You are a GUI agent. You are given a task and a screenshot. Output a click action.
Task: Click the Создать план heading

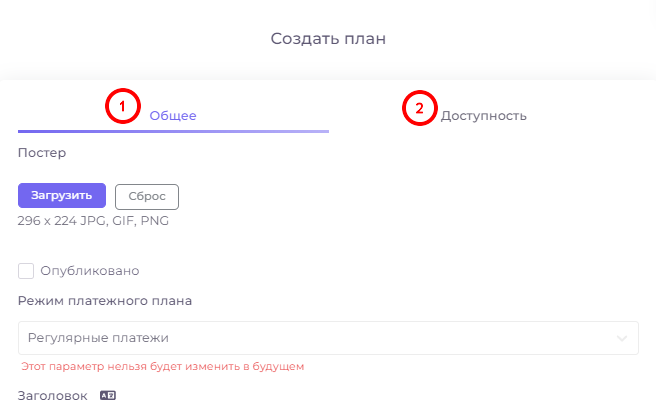click(328, 38)
